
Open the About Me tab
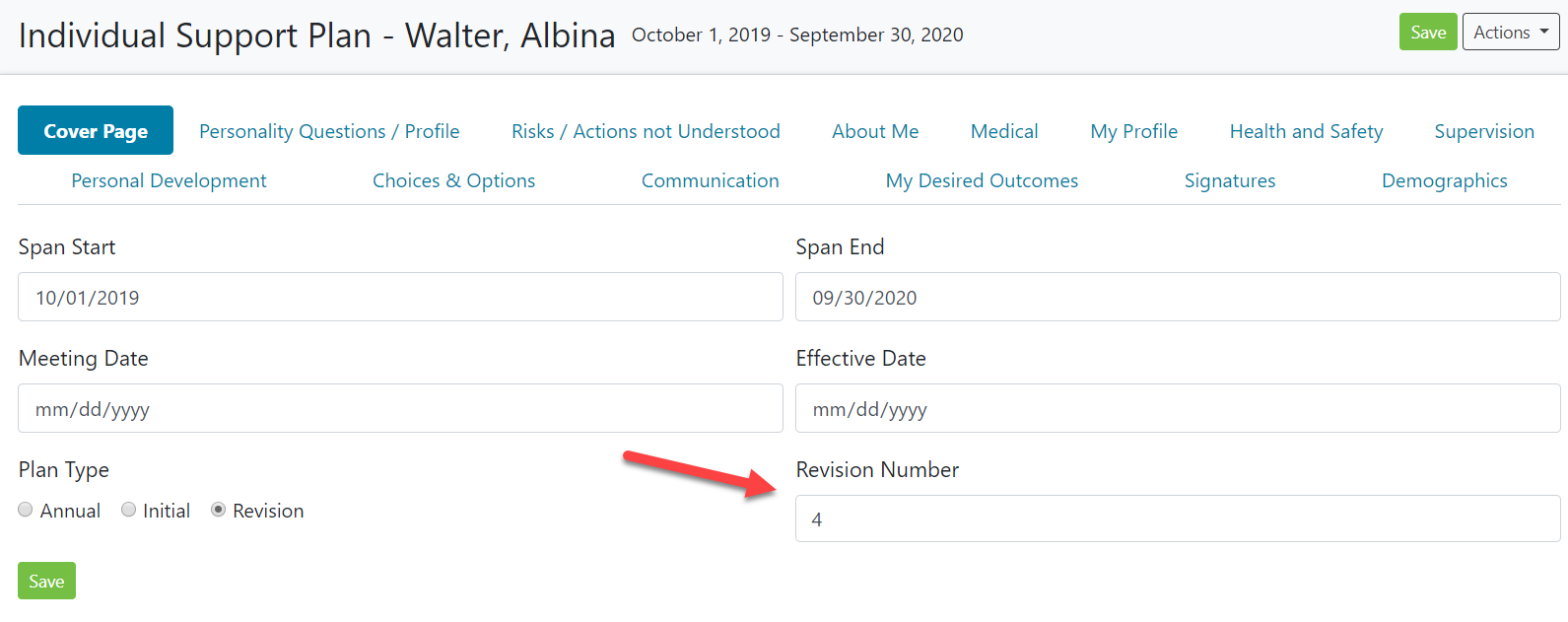[875, 131]
